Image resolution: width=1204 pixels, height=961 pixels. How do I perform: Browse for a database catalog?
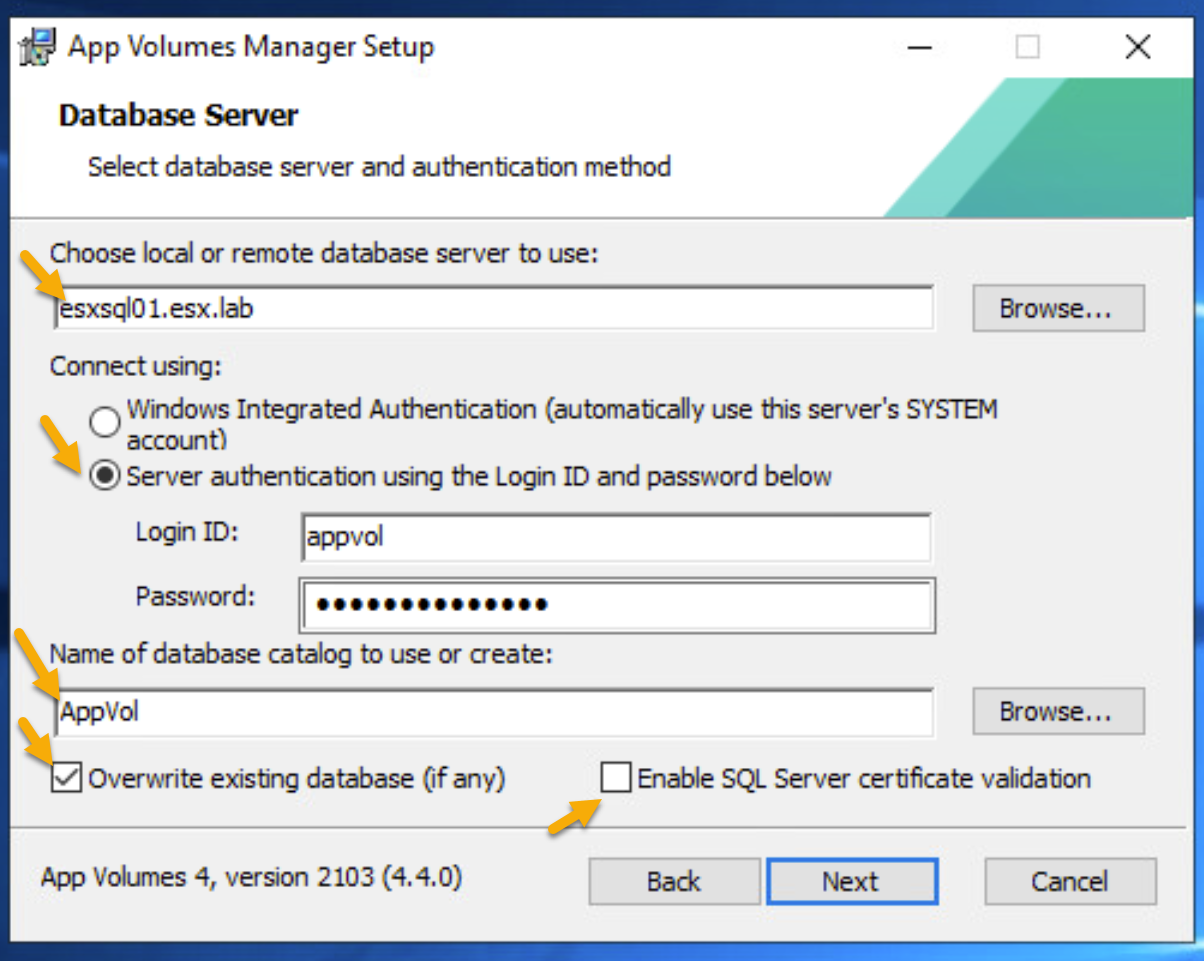1058,712
